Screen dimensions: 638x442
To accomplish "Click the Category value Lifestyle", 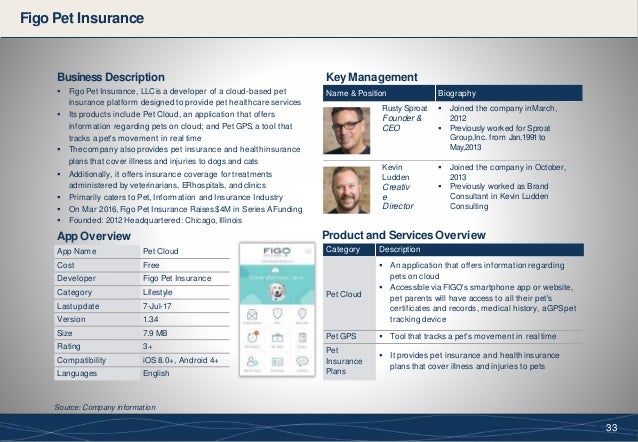I will [x=157, y=292].
